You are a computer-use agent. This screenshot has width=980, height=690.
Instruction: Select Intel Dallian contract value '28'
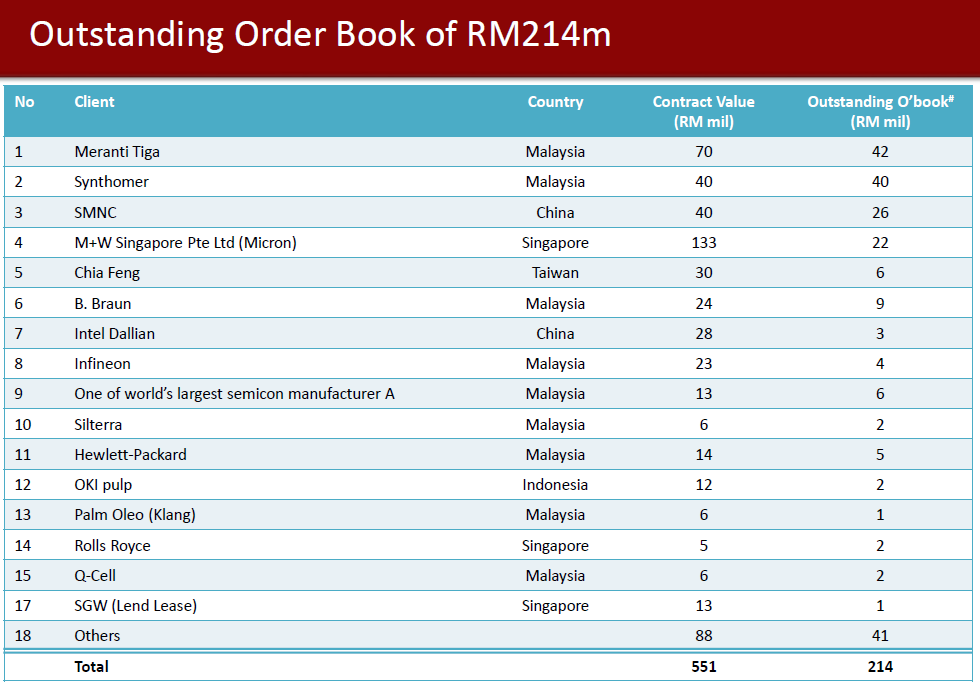click(x=704, y=334)
